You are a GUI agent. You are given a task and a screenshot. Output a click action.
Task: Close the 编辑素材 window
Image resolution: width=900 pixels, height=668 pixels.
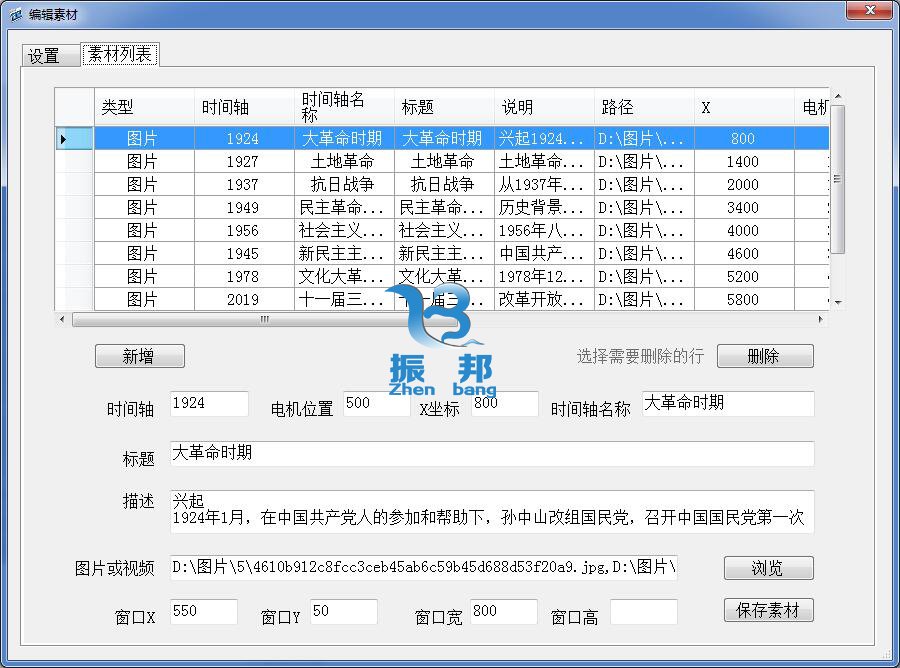tap(869, 11)
